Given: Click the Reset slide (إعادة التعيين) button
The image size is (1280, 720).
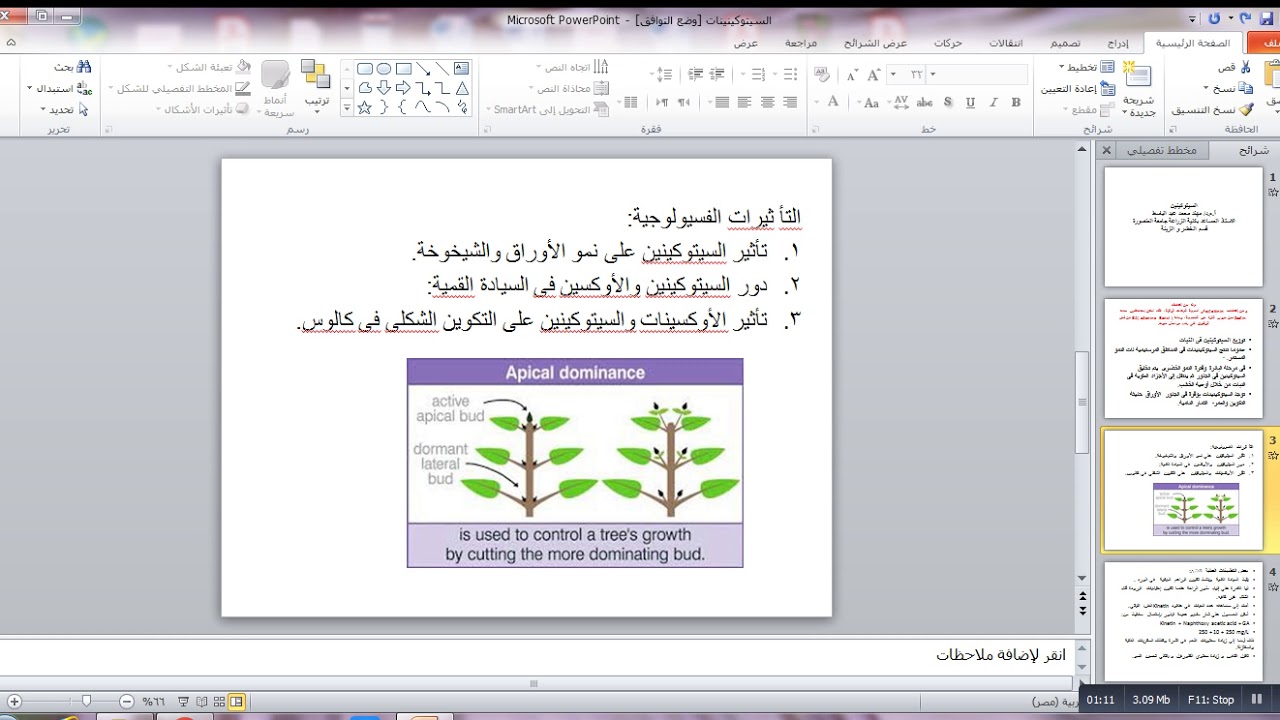Looking at the screenshot, I should tap(1078, 89).
